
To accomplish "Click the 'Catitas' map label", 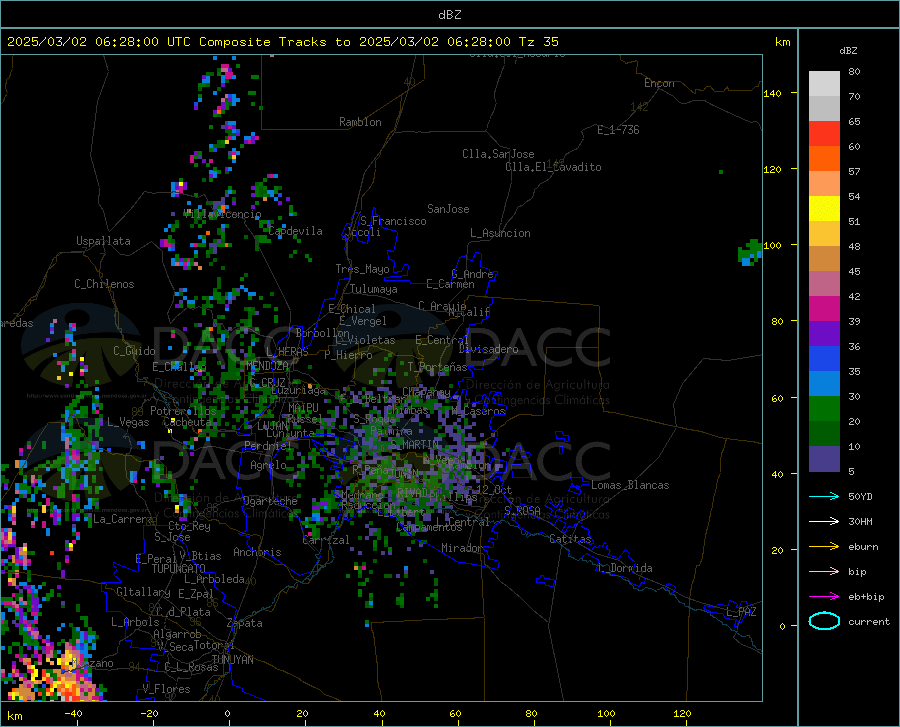I will point(570,539).
